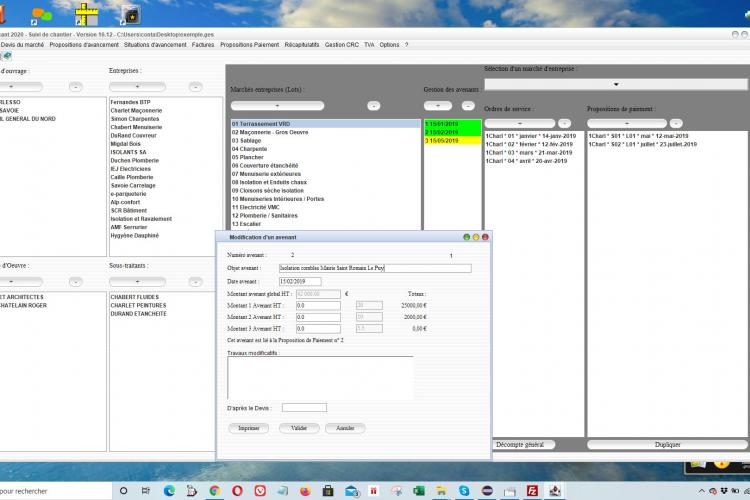Screen dimensions: 750x500
Task: Open Opera browser from the taskbar
Action: click(x=237, y=490)
